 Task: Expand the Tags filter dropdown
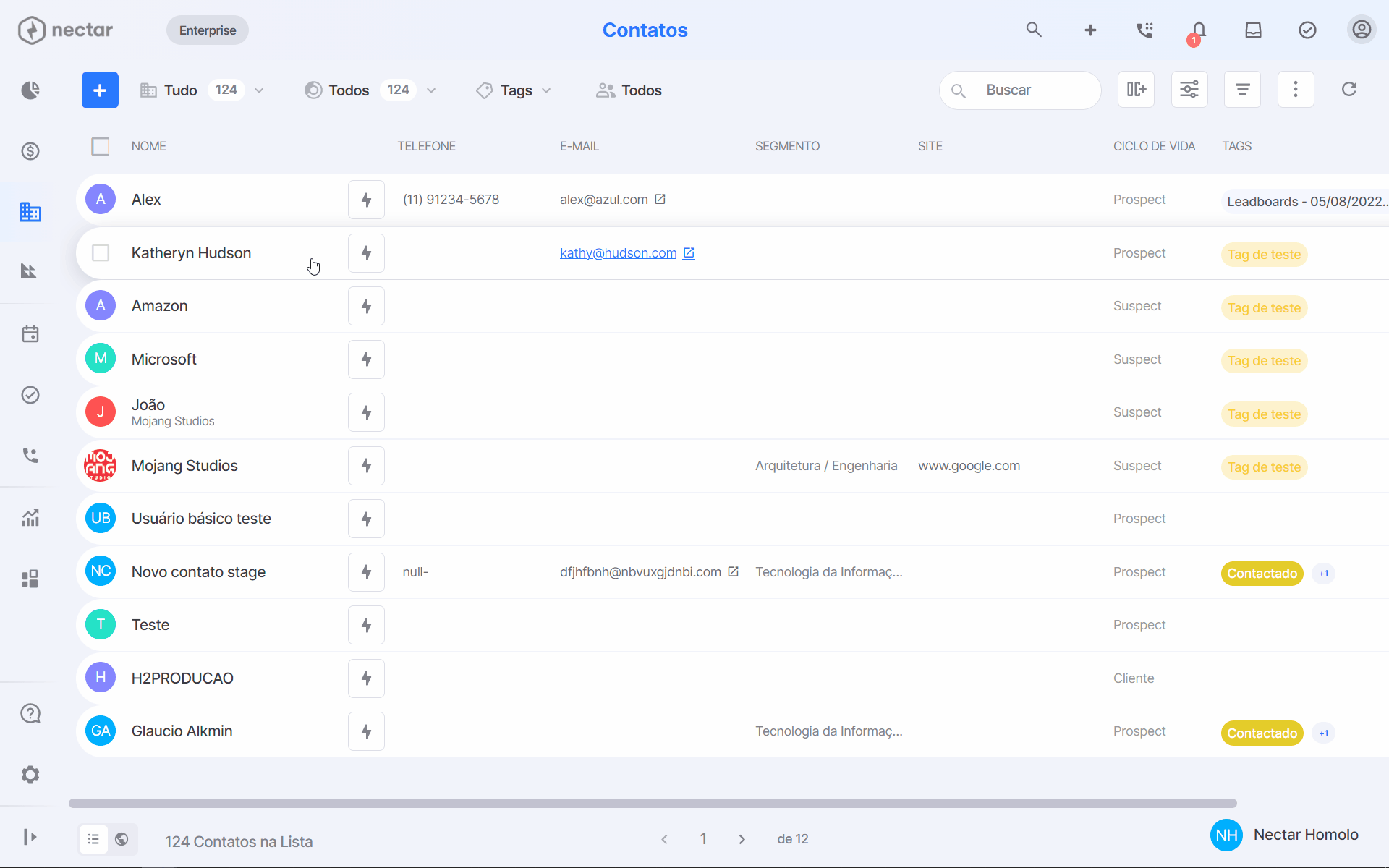point(514,90)
